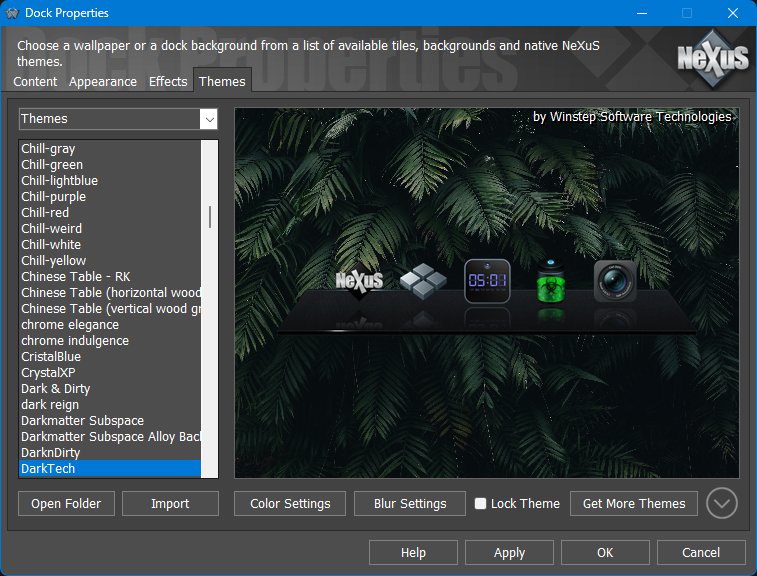Switch to the Appearance tab

click(103, 82)
